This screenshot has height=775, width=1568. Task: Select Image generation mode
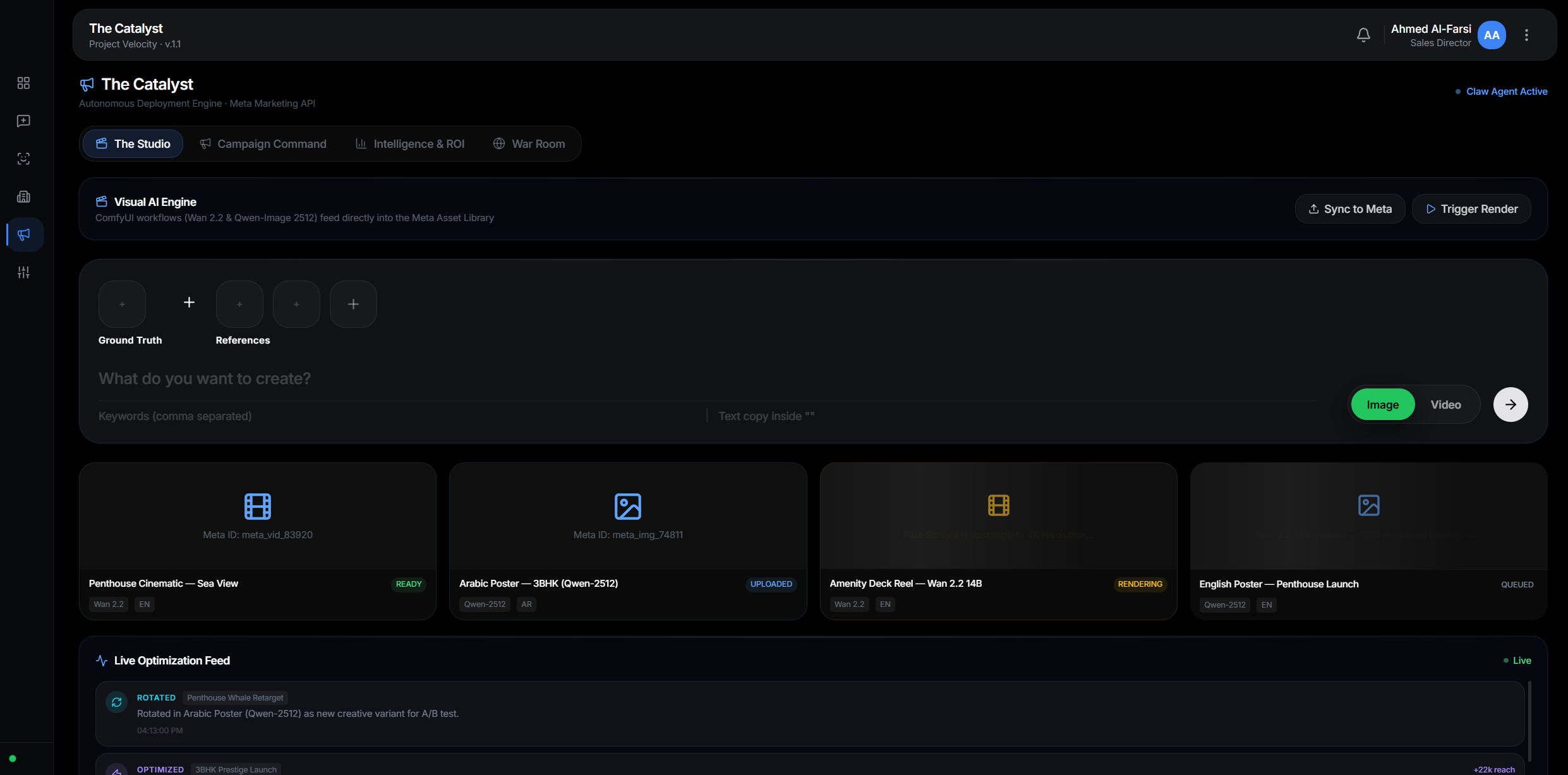(x=1383, y=404)
